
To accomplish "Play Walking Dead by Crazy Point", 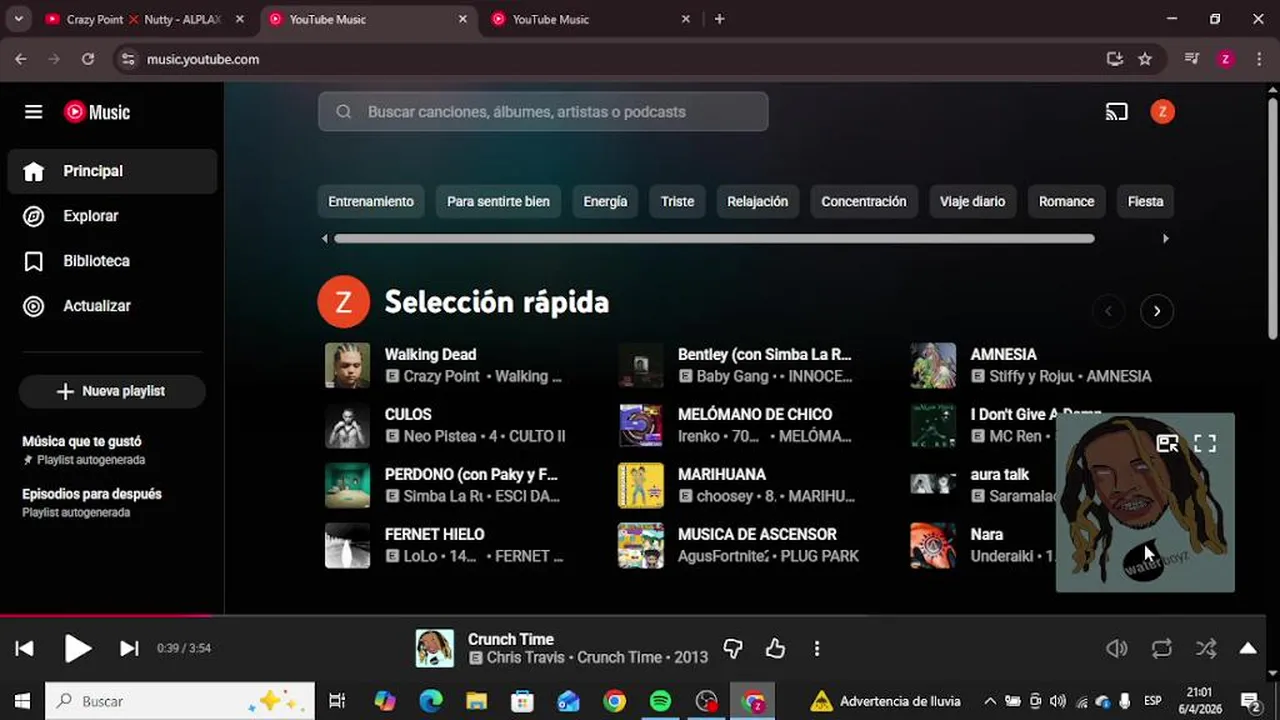I will tap(347, 365).
